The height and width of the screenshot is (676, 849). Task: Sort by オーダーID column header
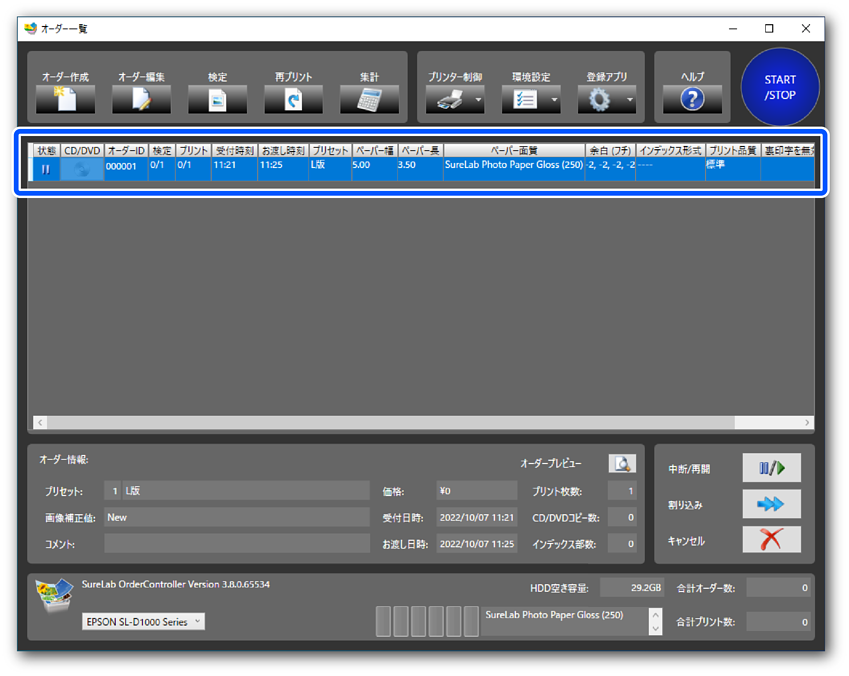coord(126,150)
